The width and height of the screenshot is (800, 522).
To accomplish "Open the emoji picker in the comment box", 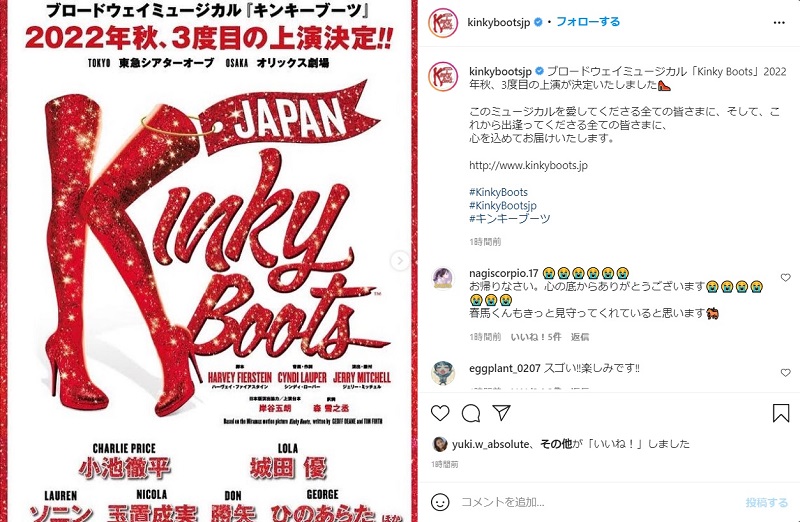I will 440,502.
